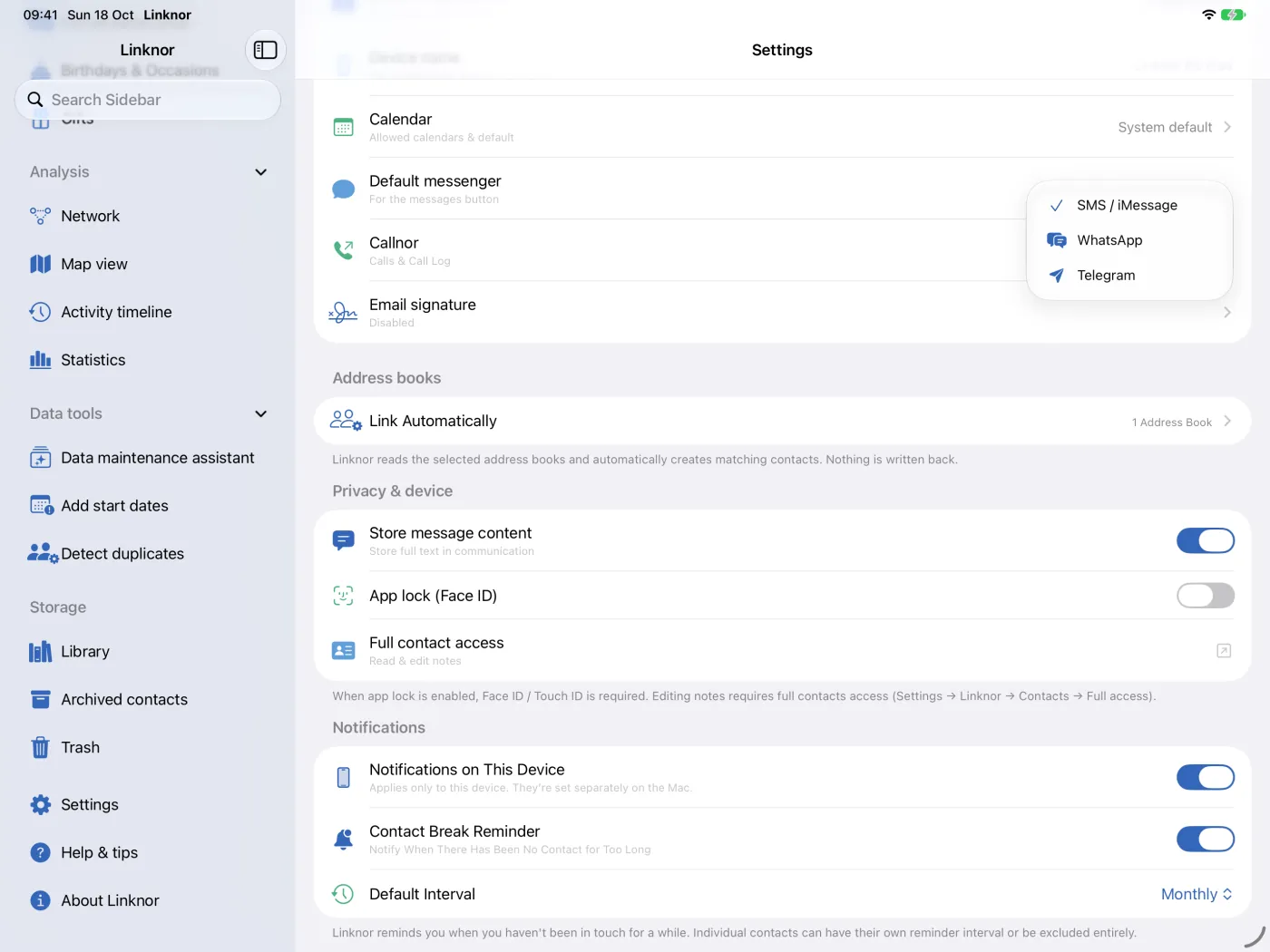Open Detect duplicates label
1270x952 pixels.
point(122,553)
